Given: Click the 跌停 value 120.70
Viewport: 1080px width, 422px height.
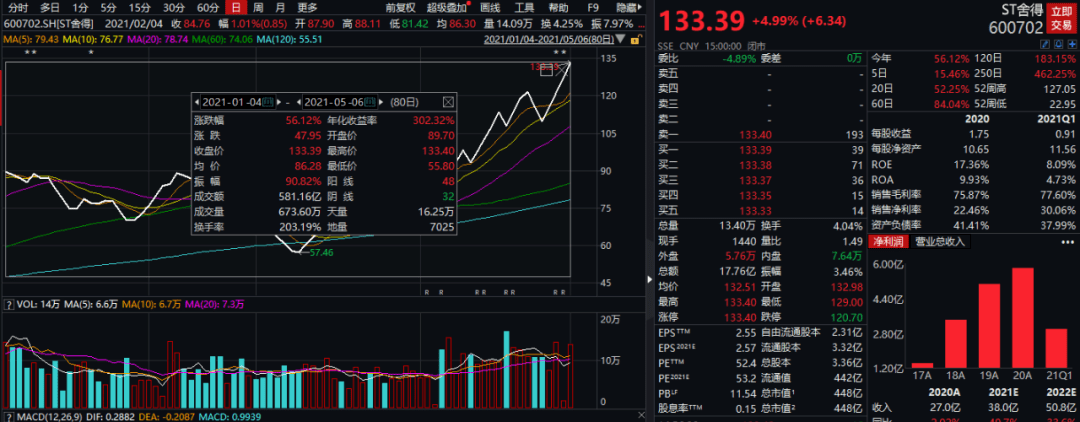Looking at the screenshot, I should [x=847, y=317].
